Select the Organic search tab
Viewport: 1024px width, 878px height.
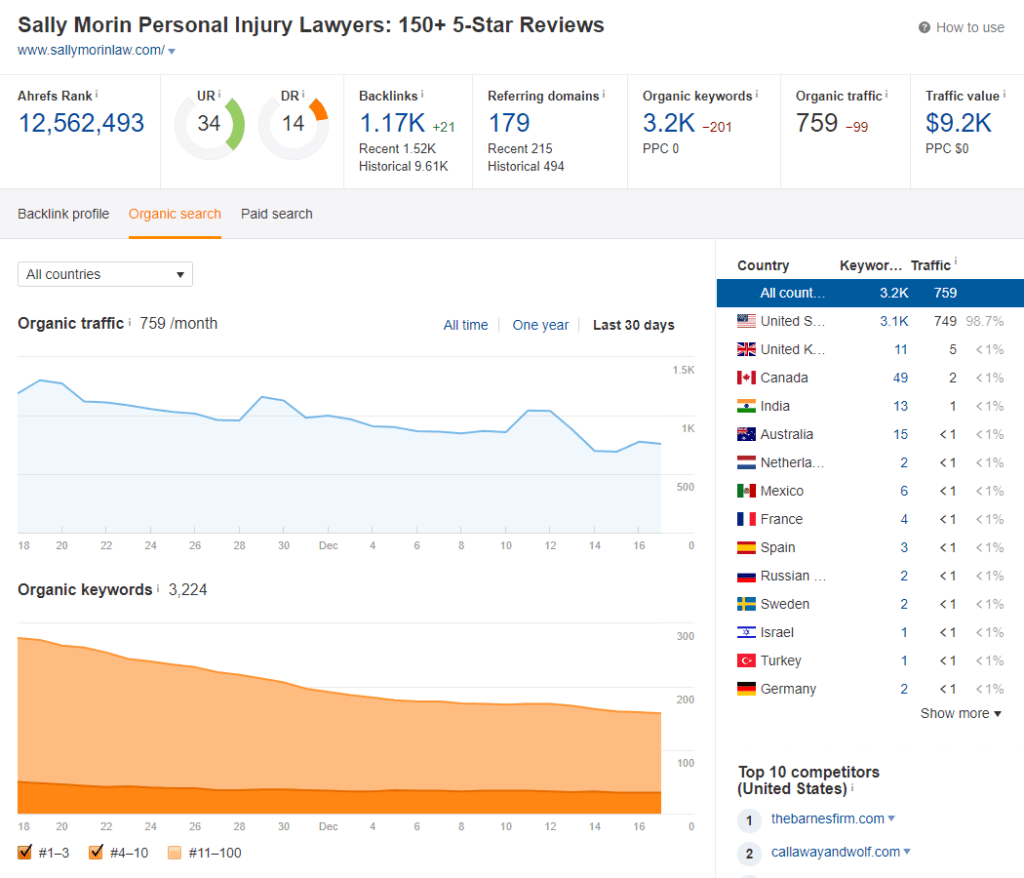tap(175, 214)
